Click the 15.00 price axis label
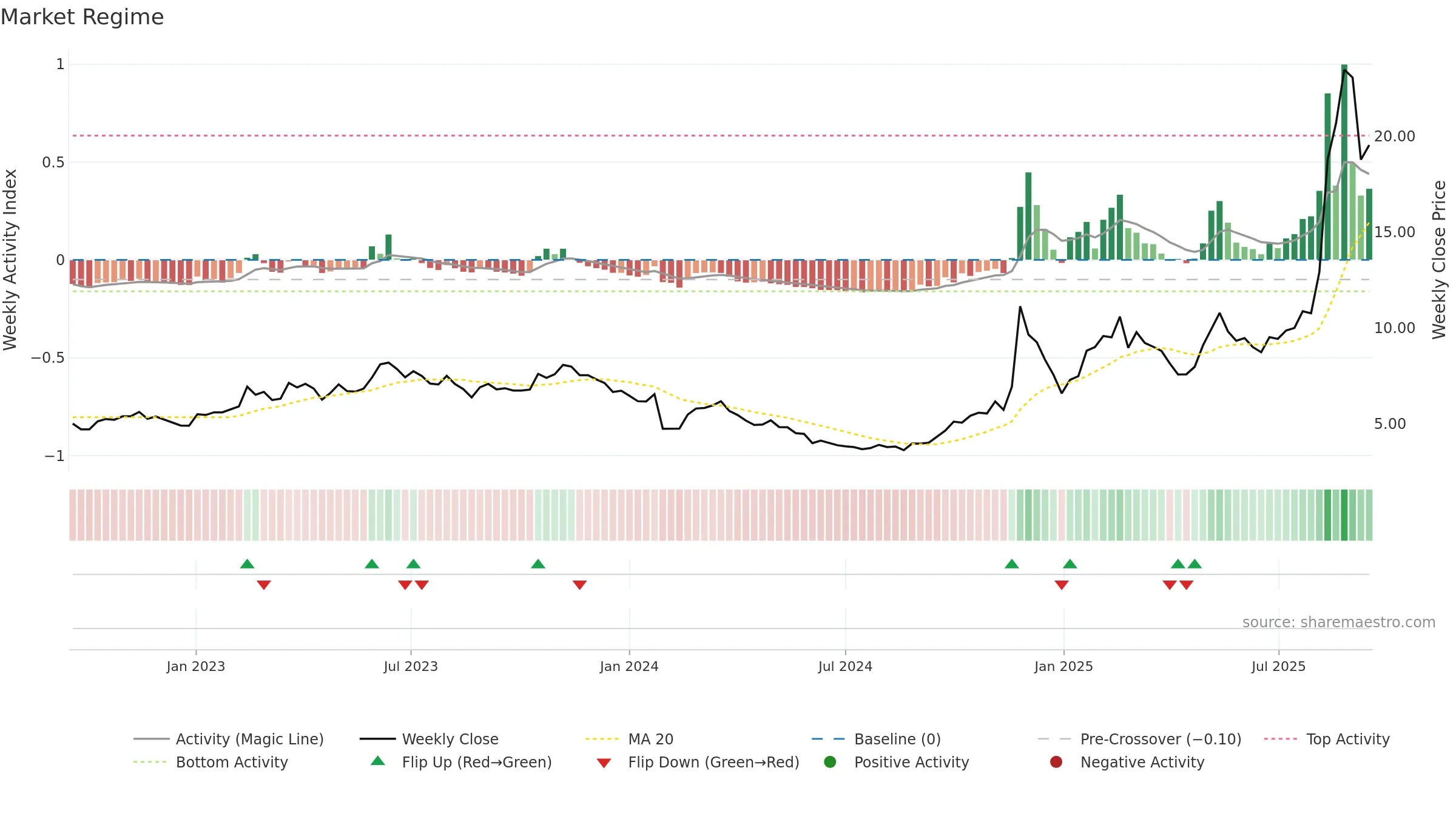This screenshot has width=1456, height=819. 1395,232
